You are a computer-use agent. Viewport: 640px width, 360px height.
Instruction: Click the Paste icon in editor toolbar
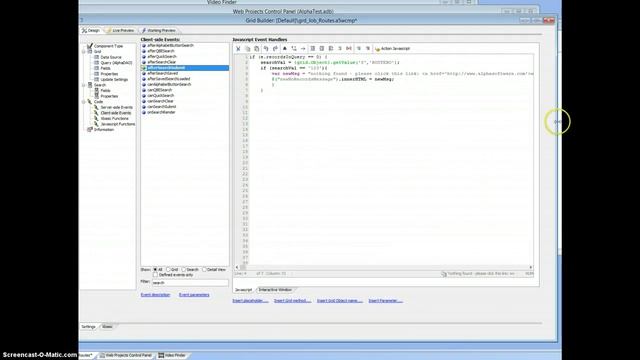coord(257,49)
